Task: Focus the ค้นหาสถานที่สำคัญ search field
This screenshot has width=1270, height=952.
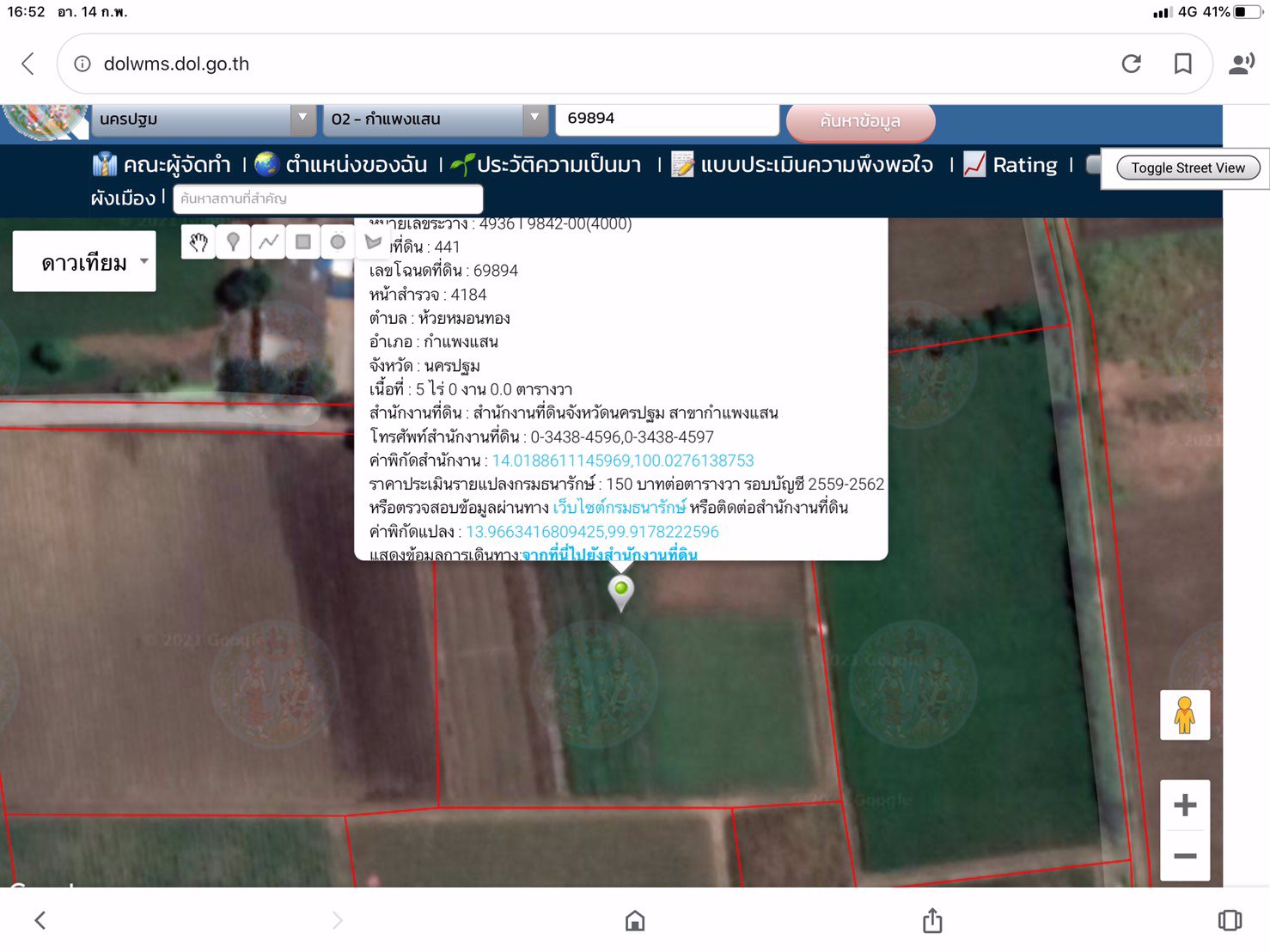Action: point(327,198)
